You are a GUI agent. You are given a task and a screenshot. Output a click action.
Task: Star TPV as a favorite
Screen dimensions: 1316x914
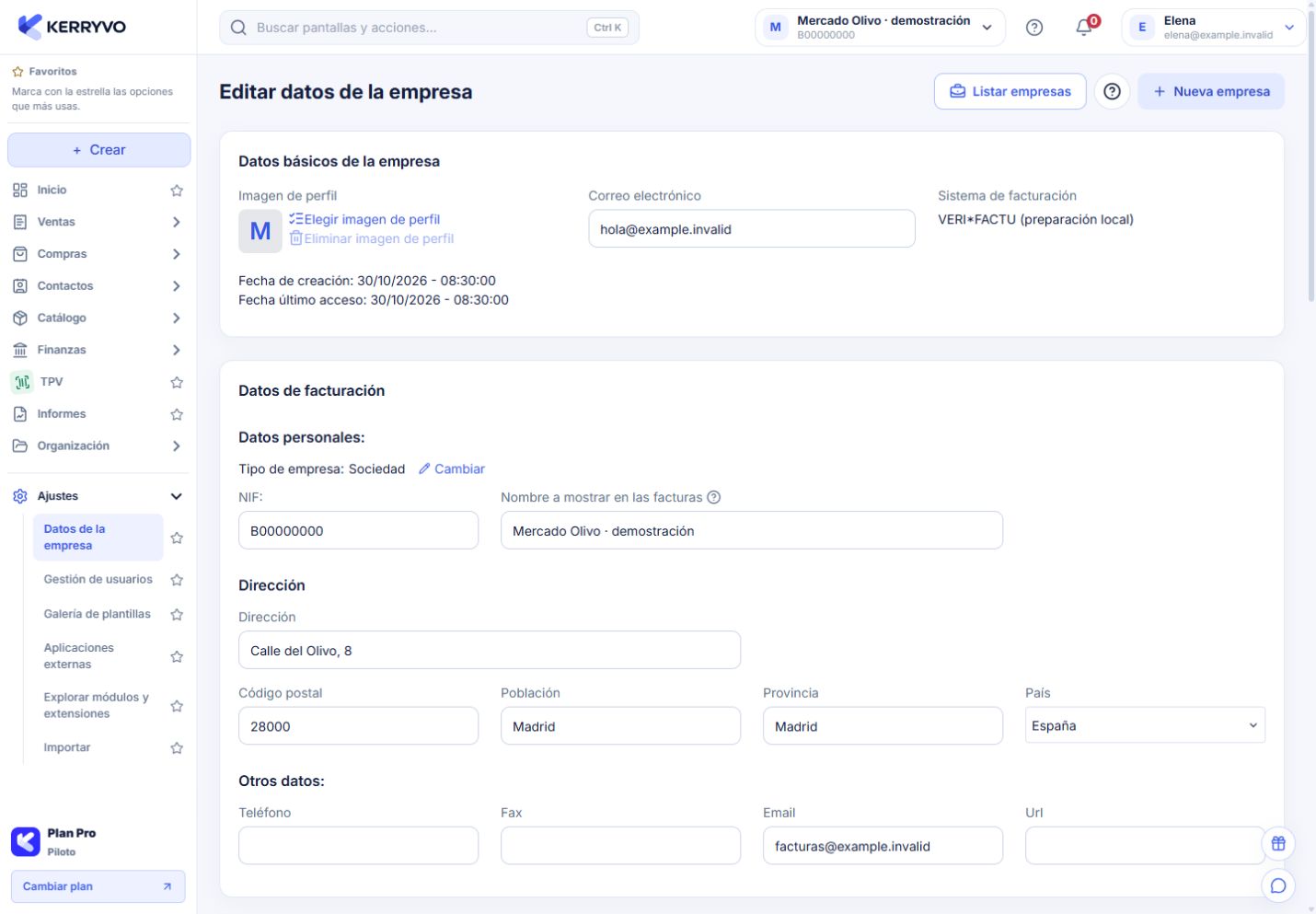coord(177,382)
